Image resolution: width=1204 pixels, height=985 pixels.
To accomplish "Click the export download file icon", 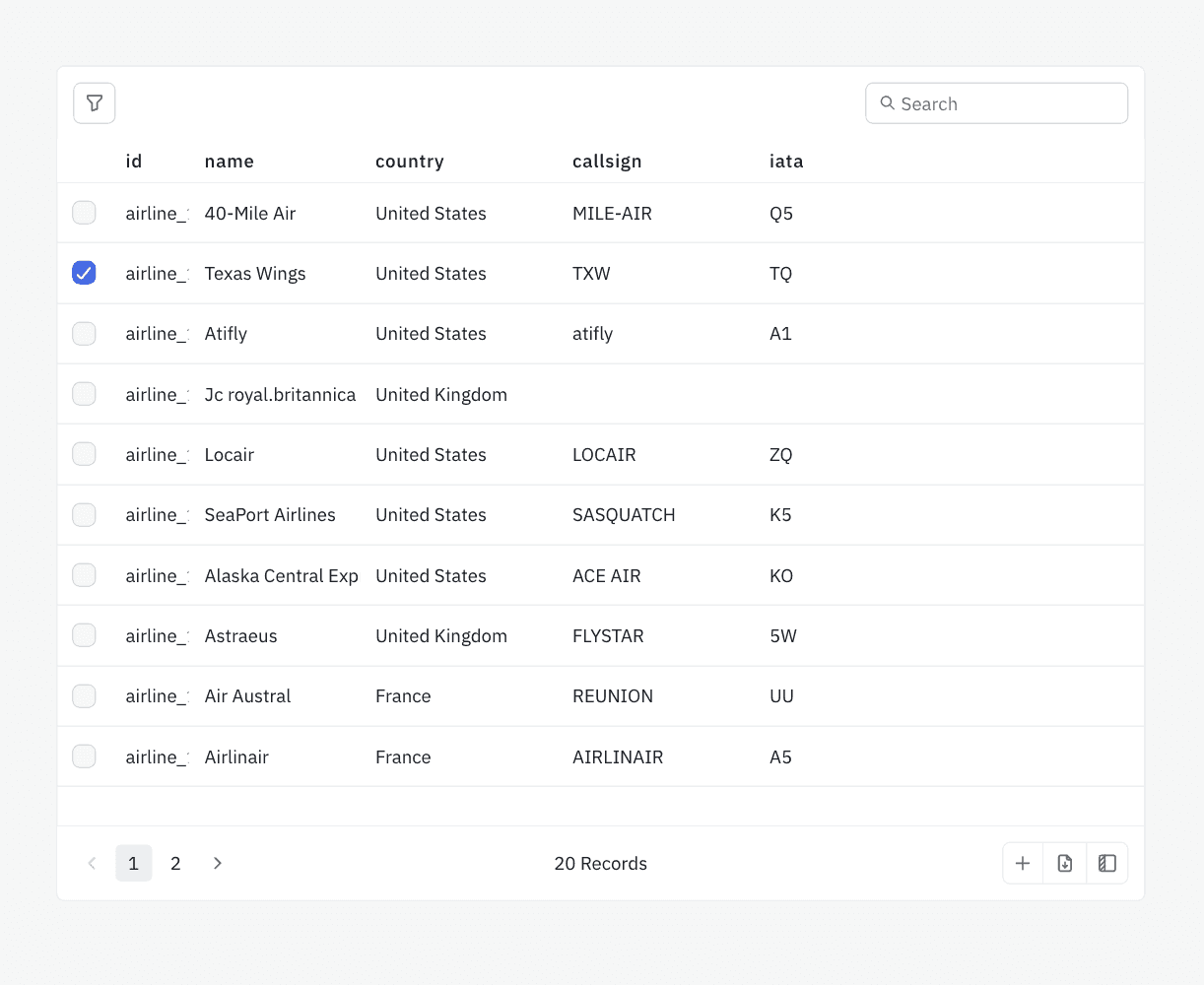I will [1065, 864].
